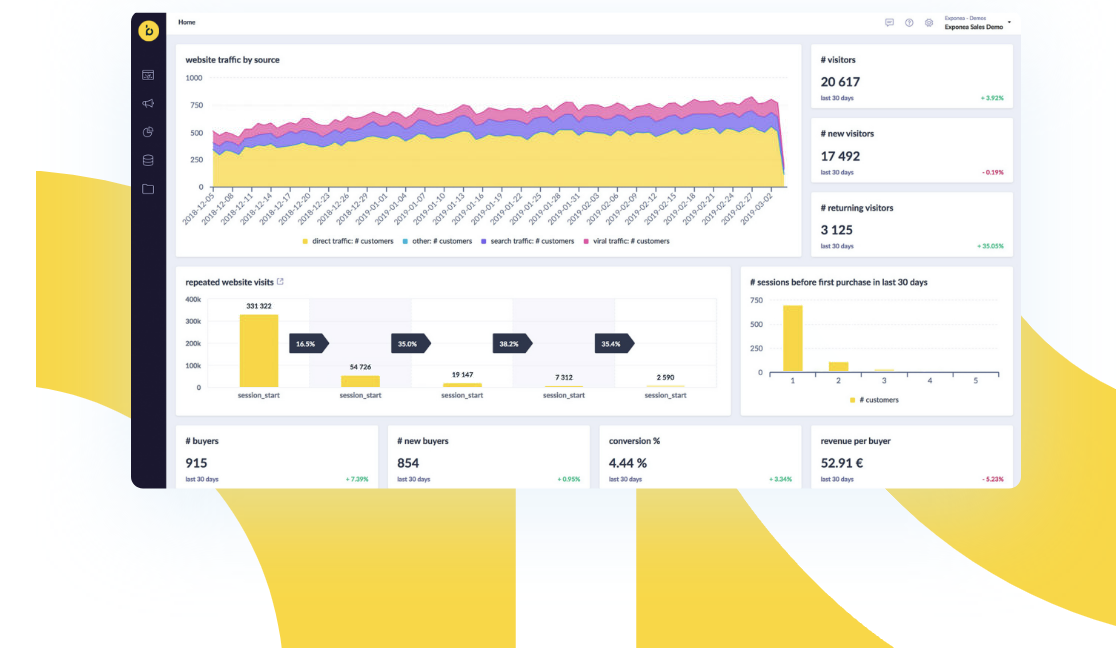Screen dimensions: 1118x648
Task: Open the chat feedback icon in the header
Action: coord(889,24)
